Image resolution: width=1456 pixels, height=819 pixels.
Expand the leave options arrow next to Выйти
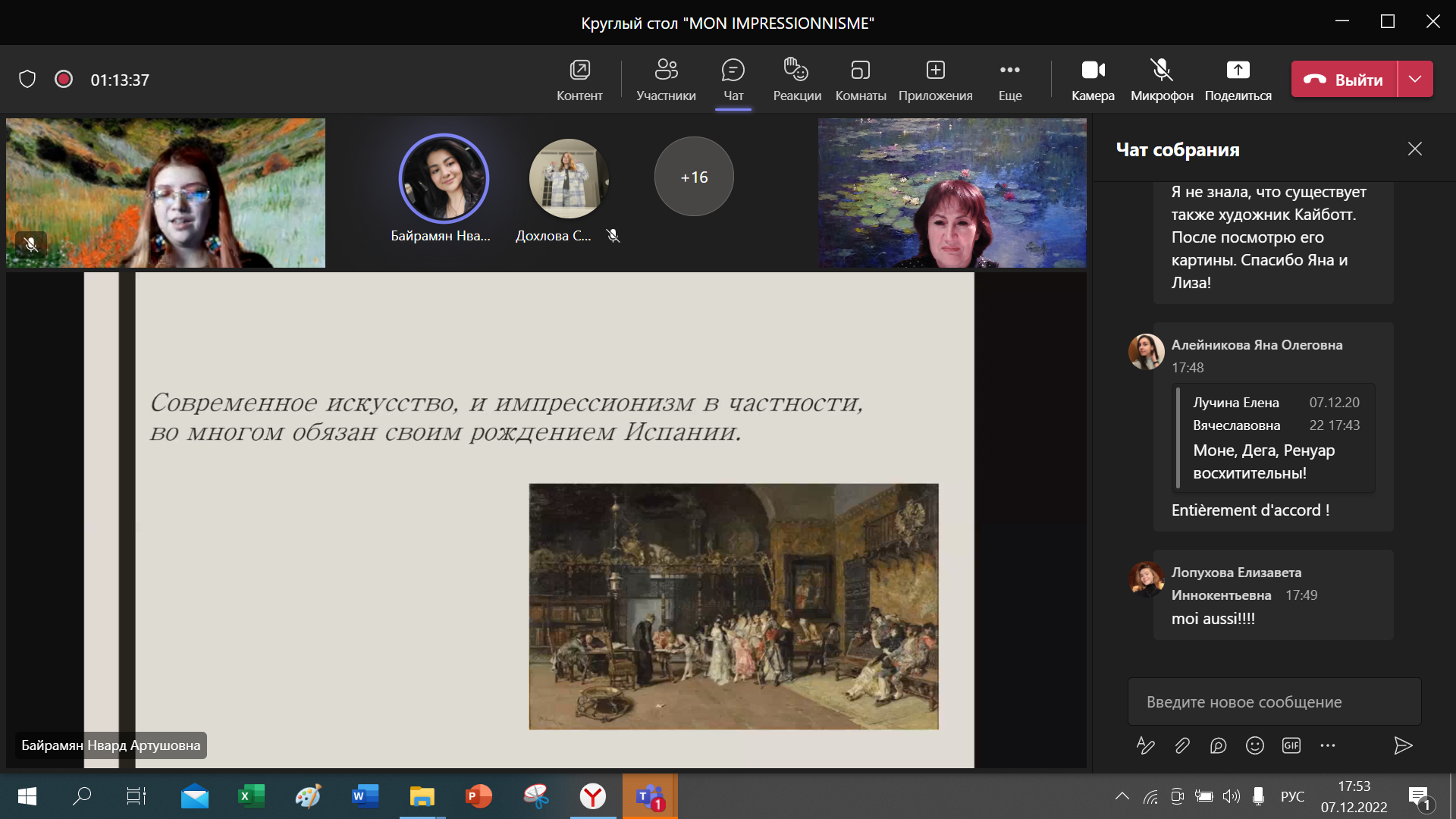point(1415,79)
